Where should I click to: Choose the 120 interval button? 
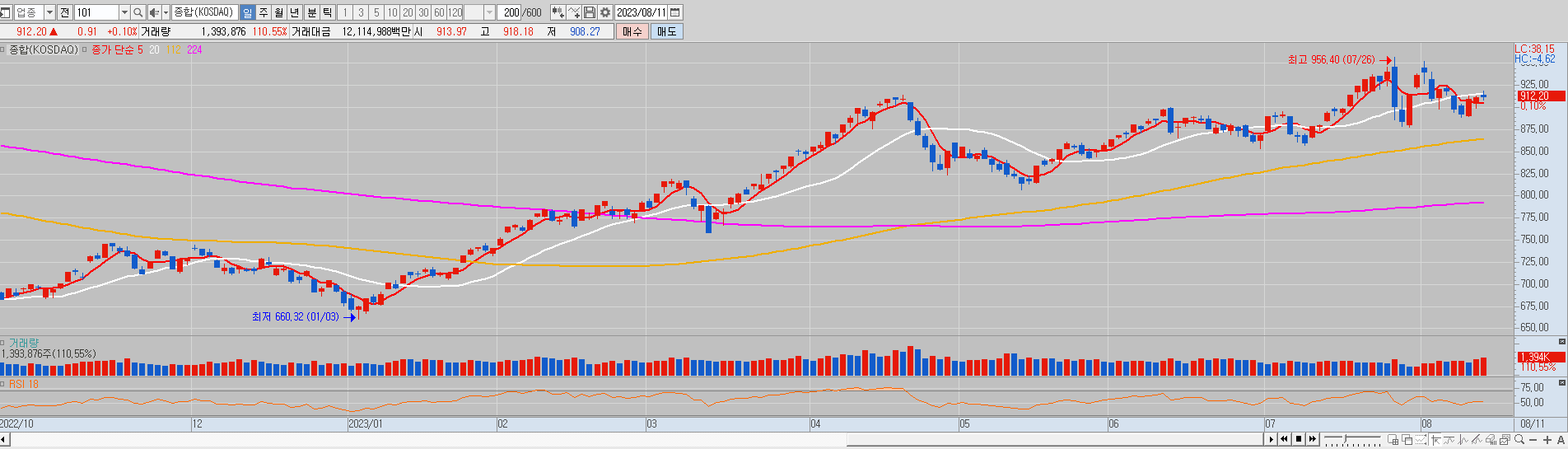[455, 12]
